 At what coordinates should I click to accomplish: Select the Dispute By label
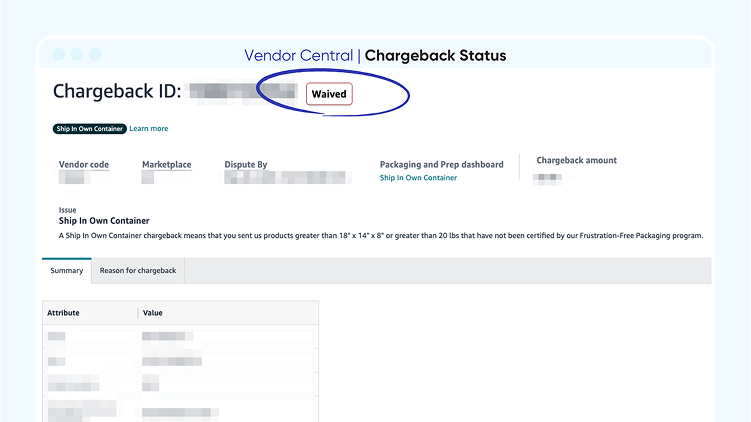click(x=246, y=164)
